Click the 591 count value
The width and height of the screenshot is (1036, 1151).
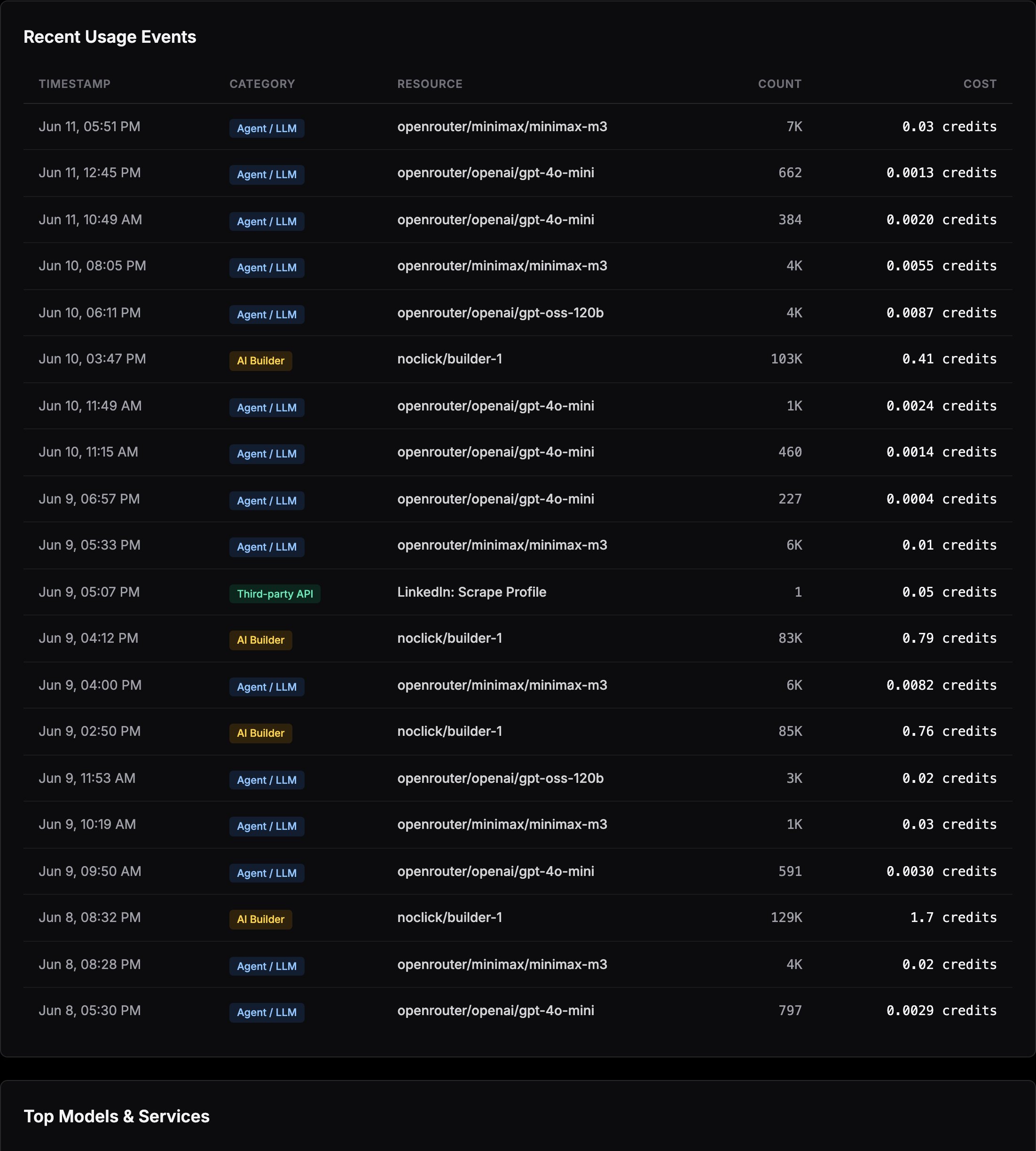pyautogui.click(x=790, y=871)
